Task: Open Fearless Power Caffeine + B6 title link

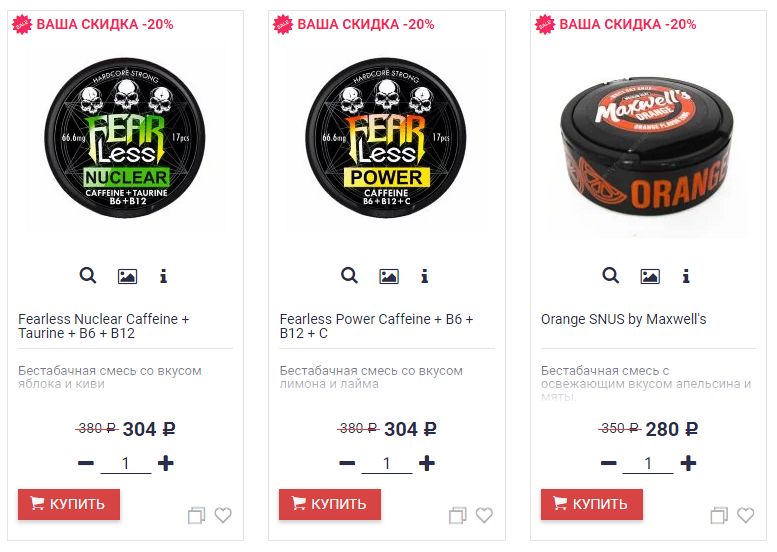Action: (x=376, y=326)
